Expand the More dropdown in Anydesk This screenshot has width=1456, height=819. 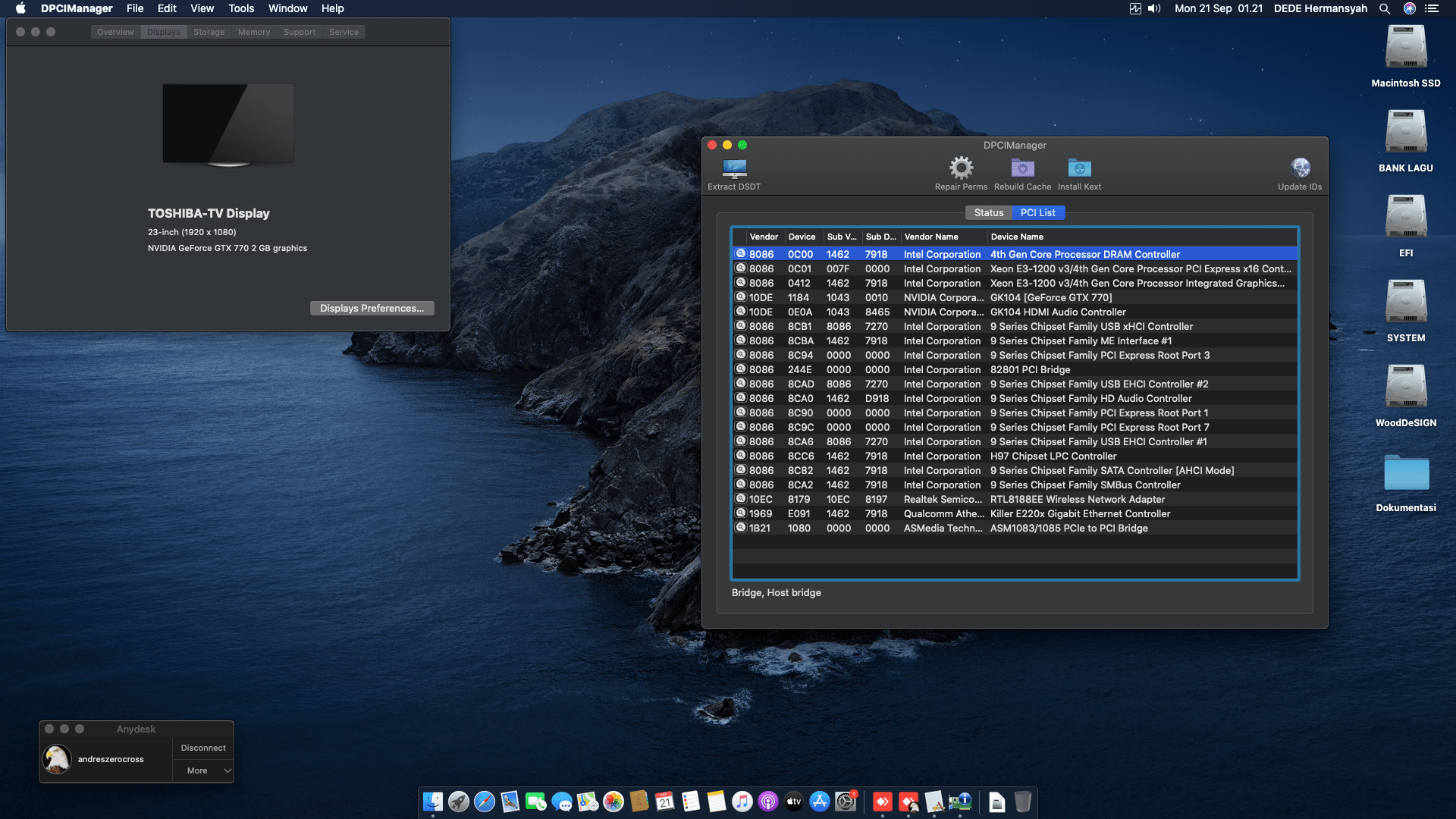click(203, 770)
